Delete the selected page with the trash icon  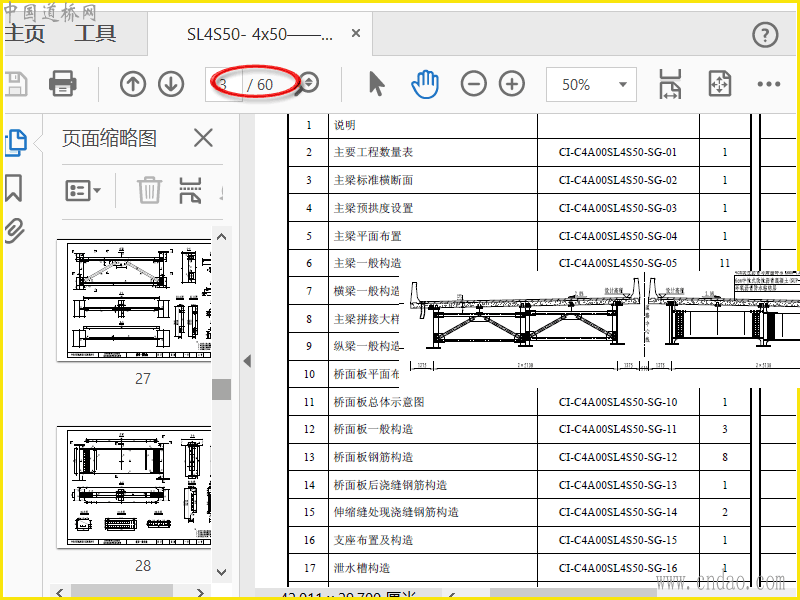coord(149,190)
